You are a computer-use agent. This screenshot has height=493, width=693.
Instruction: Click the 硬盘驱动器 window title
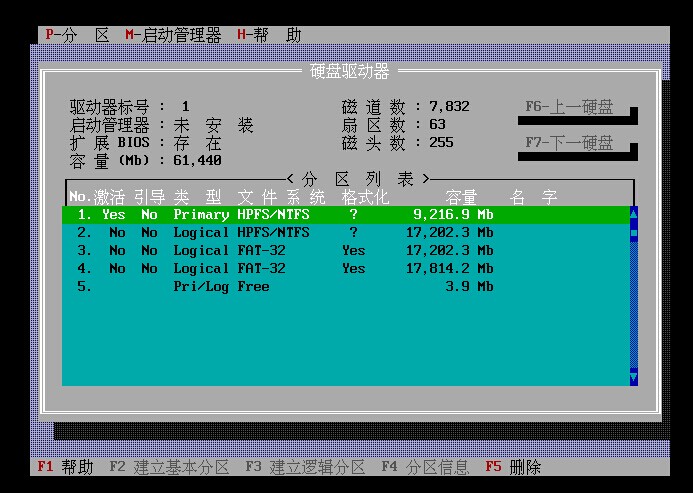click(x=349, y=71)
